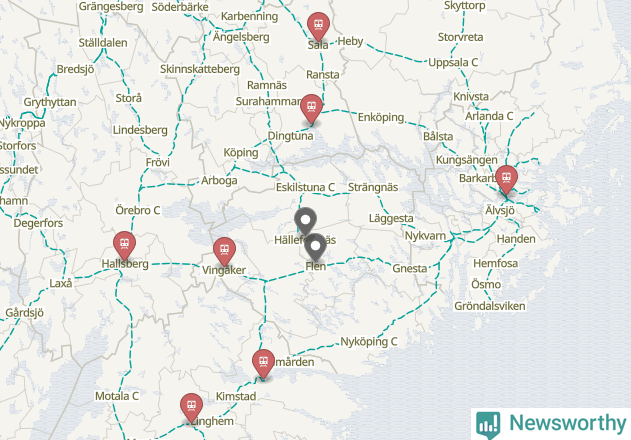631x440 pixels.
Task: Click the Arlanda C station label
Action: point(489,116)
